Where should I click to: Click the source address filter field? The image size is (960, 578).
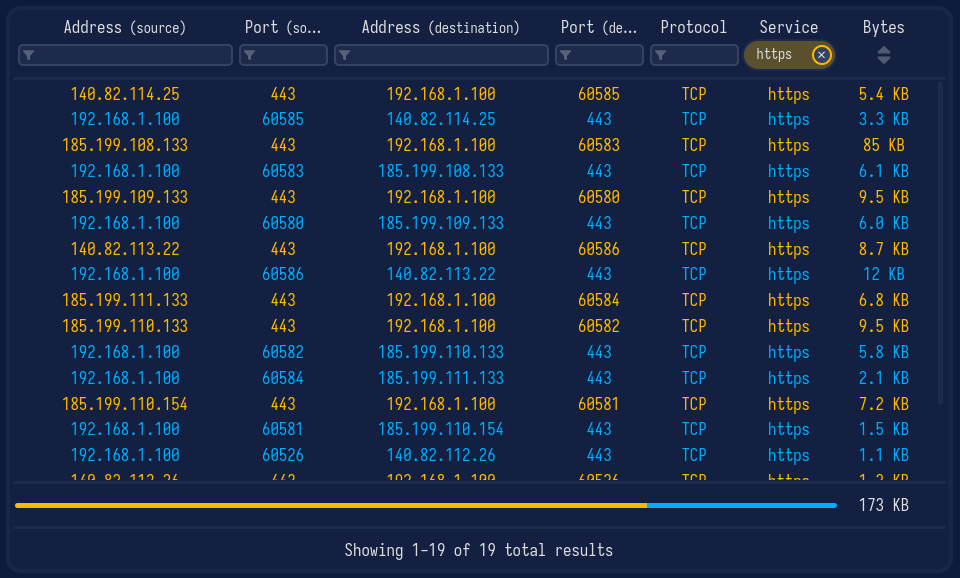pos(126,55)
